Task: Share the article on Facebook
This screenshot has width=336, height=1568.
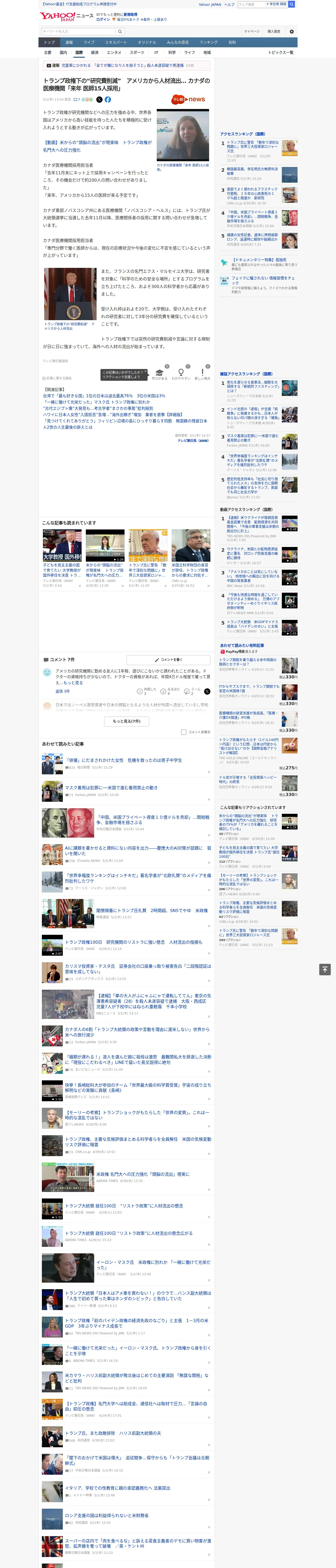Action: pyautogui.click(x=108, y=99)
